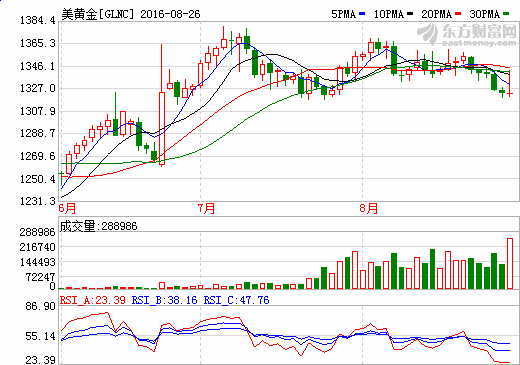This screenshot has width=520, height=365.
Task: Click the 216740 volume axis label
Action: (x=37, y=247)
